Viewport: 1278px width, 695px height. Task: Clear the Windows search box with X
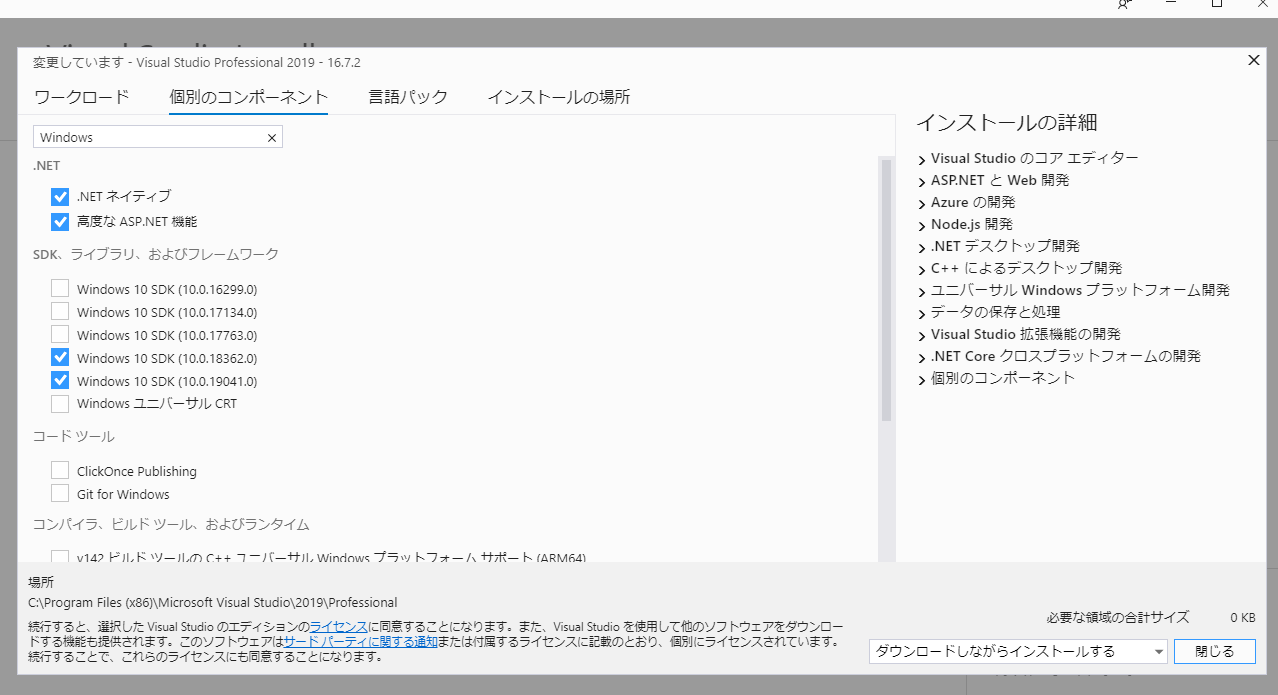[x=271, y=138]
